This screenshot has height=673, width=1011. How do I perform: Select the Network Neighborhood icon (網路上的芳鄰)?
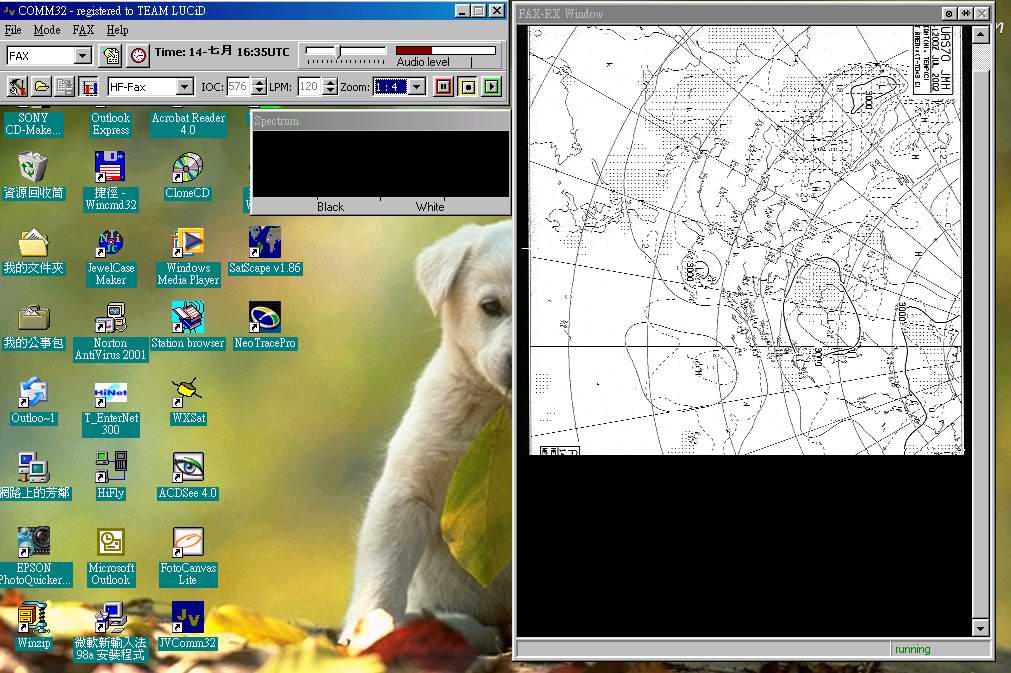pos(35,476)
